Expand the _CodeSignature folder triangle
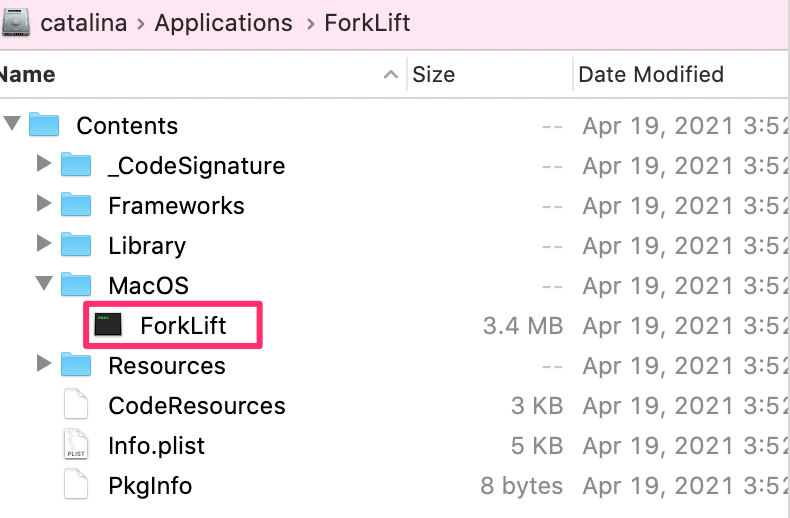Viewport: 790px width, 518px height. click(44, 163)
